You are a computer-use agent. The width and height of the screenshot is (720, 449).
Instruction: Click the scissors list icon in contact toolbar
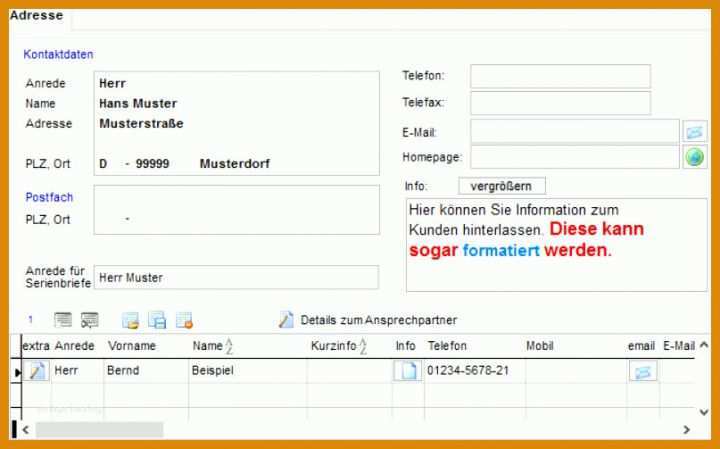point(90,320)
